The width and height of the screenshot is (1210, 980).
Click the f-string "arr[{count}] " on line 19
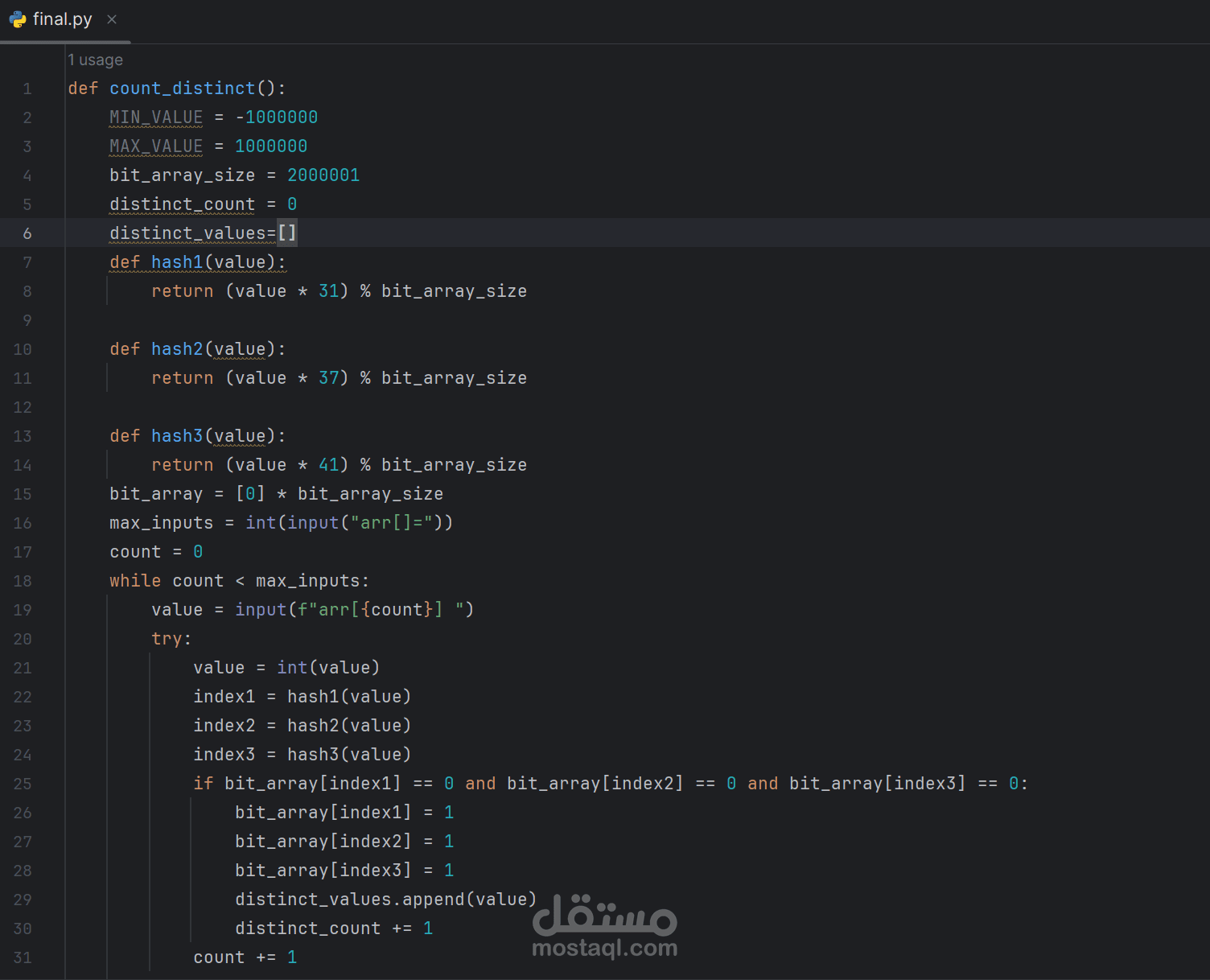[x=381, y=610]
